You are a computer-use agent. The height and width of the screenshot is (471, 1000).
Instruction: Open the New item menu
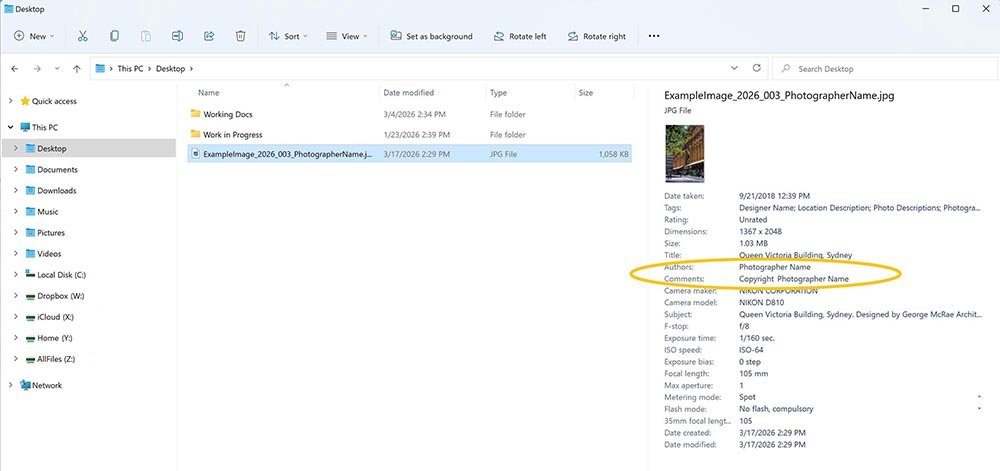[34, 36]
